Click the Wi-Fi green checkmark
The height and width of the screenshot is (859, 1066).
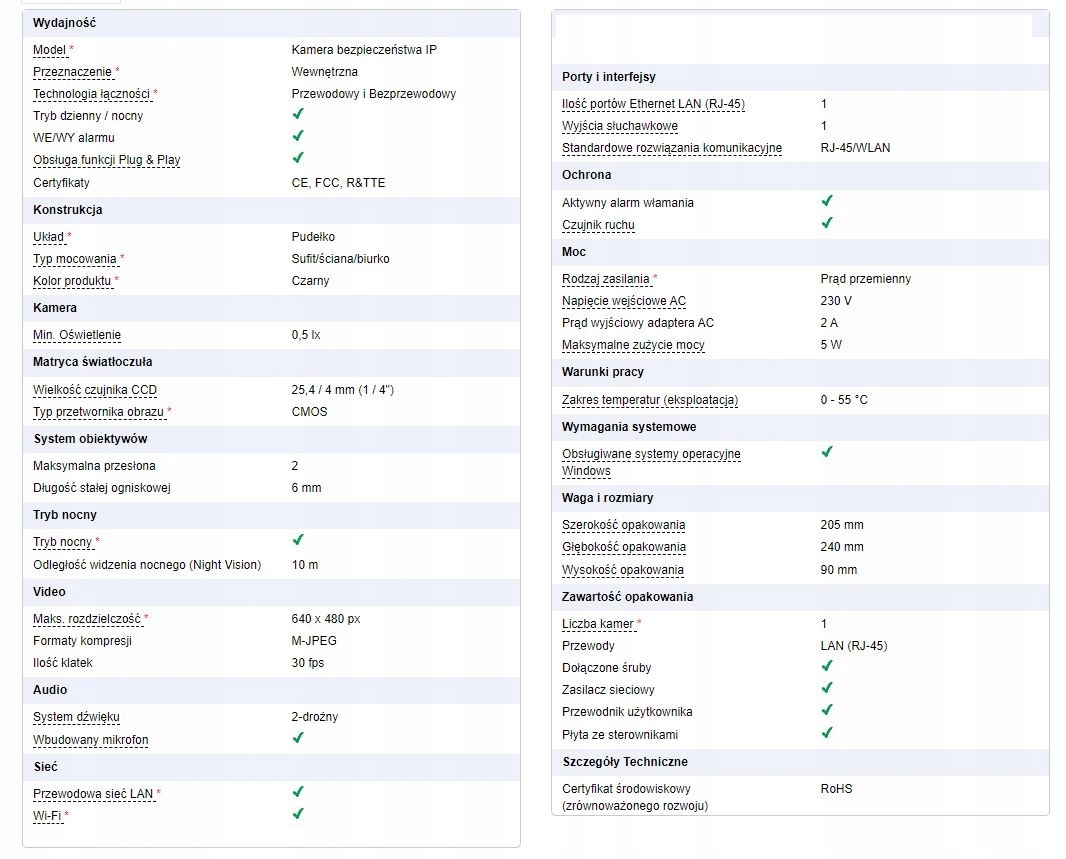(x=297, y=814)
